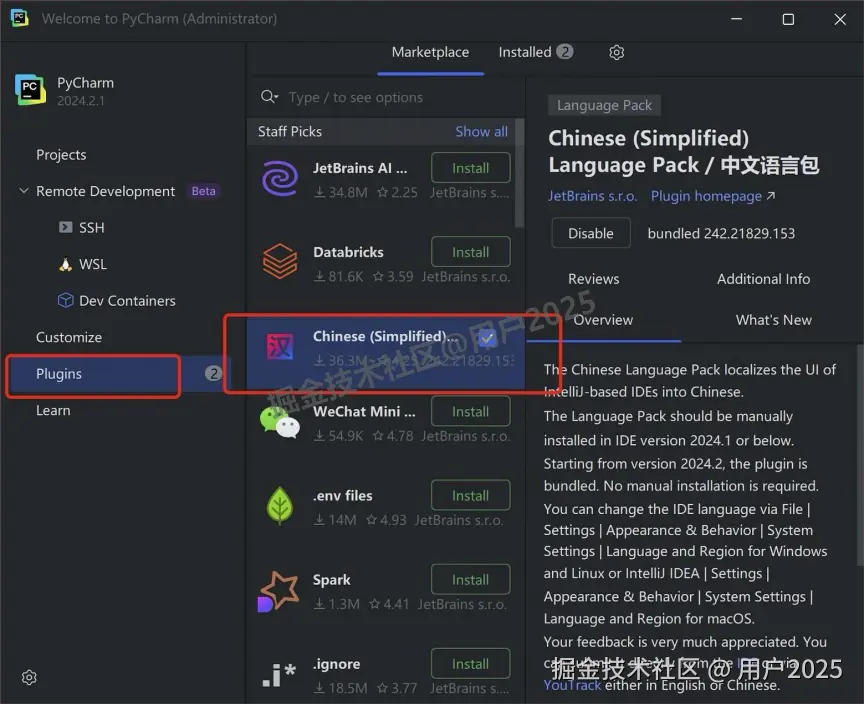
Task: Click the .ignore plugin icon
Action: [x=279, y=675]
